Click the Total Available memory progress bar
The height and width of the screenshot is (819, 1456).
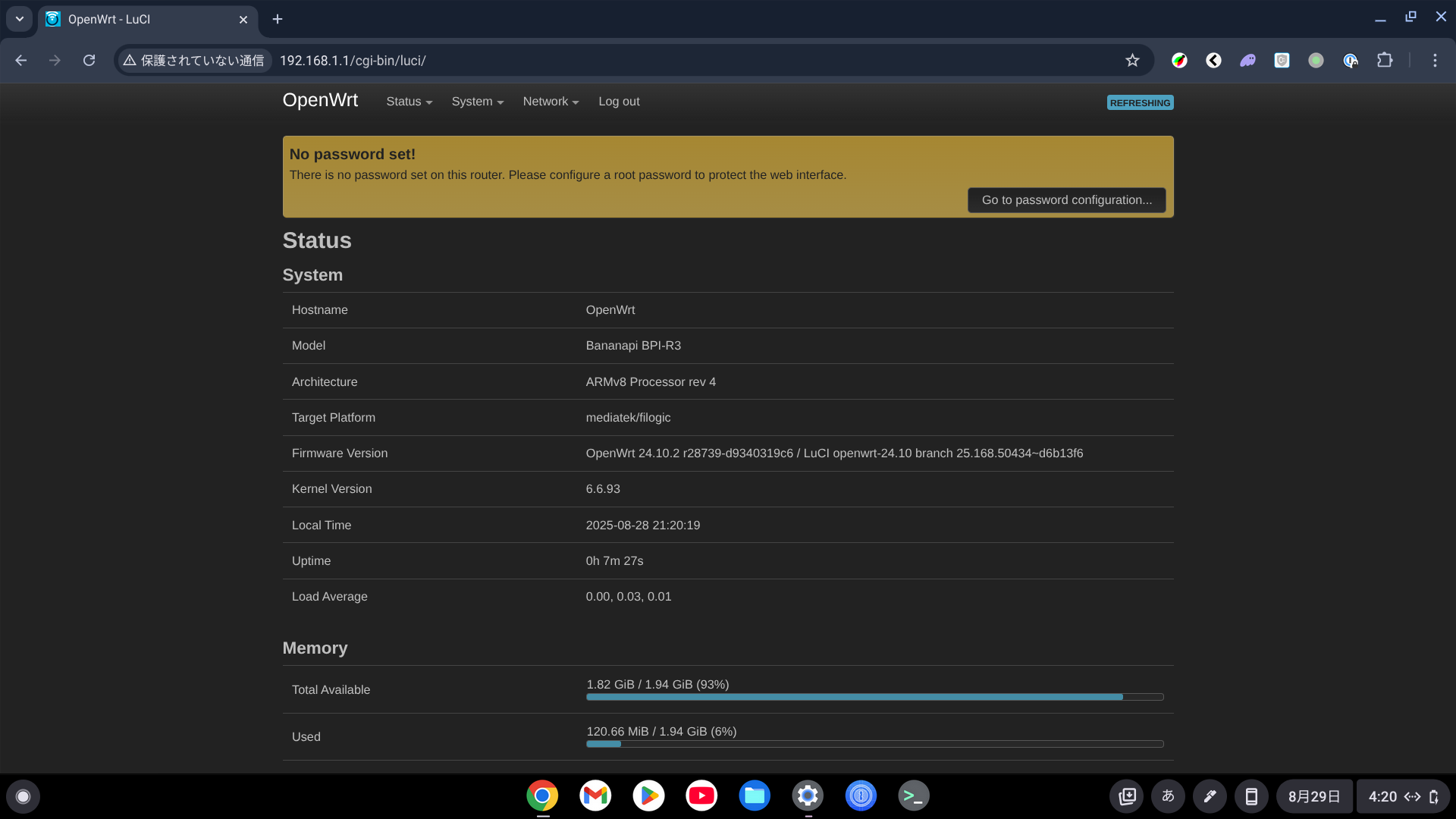click(x=873, y=696)
